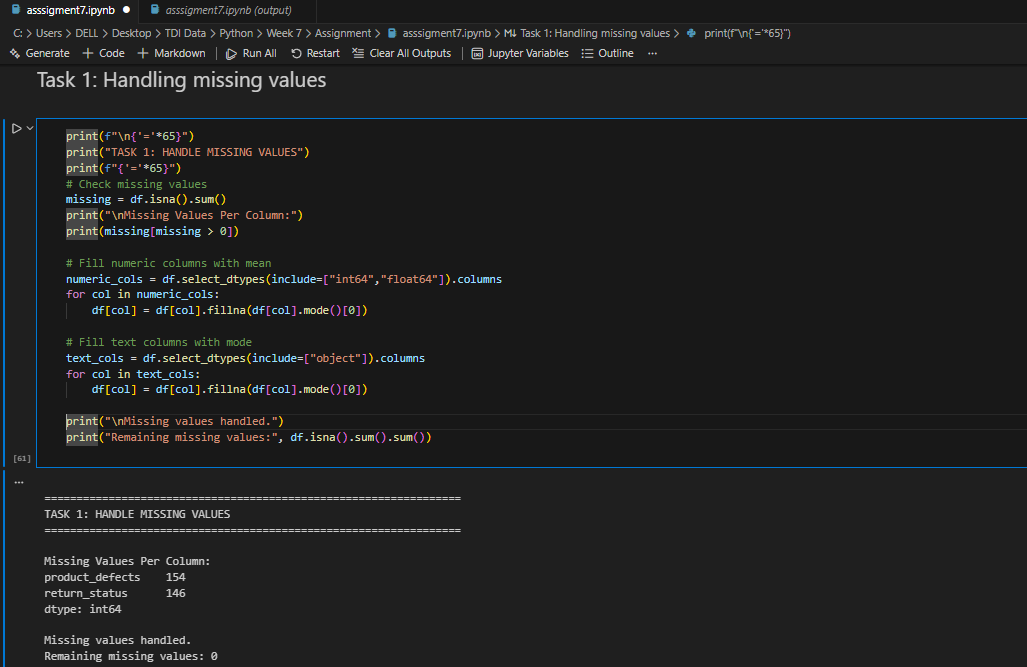Show the notebook Outline
This screenshot has height=667, width=1027.
tap(608, 54)
